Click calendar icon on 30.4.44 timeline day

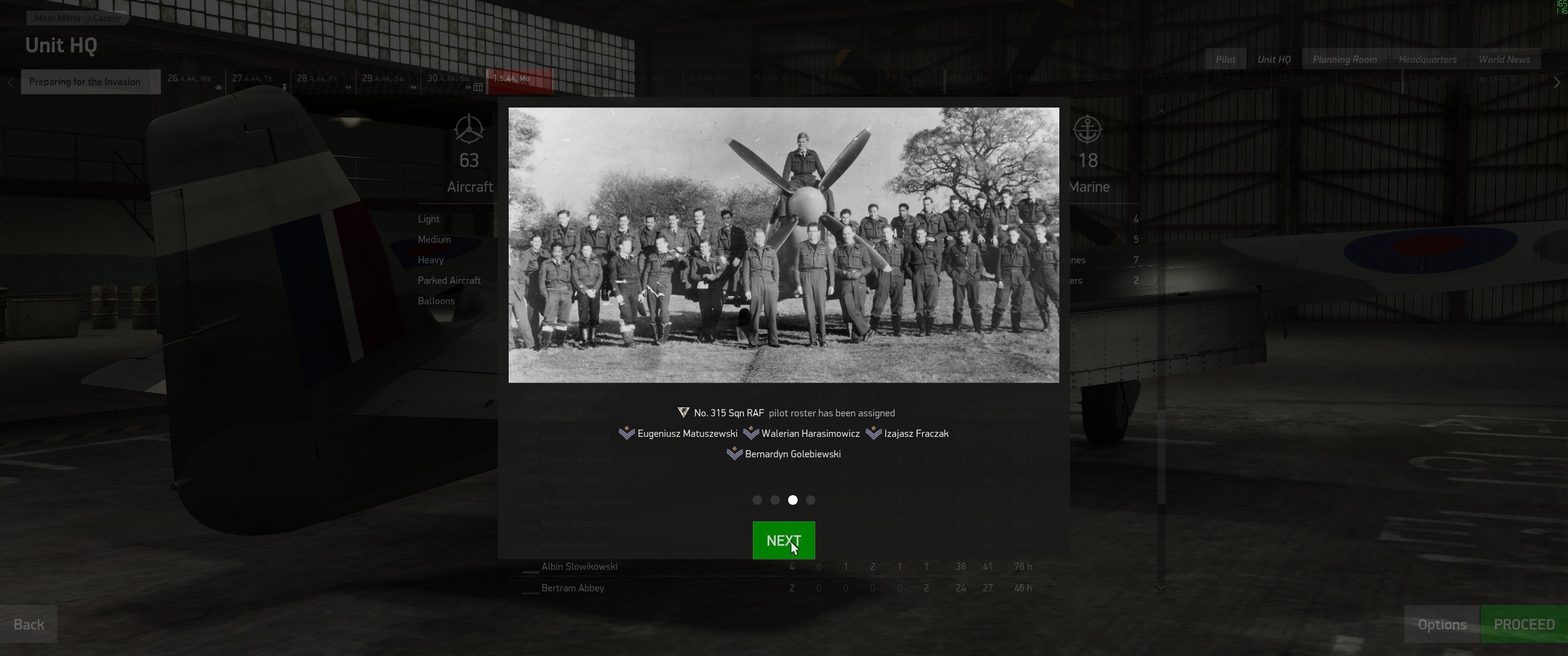(x=479, y=87)
